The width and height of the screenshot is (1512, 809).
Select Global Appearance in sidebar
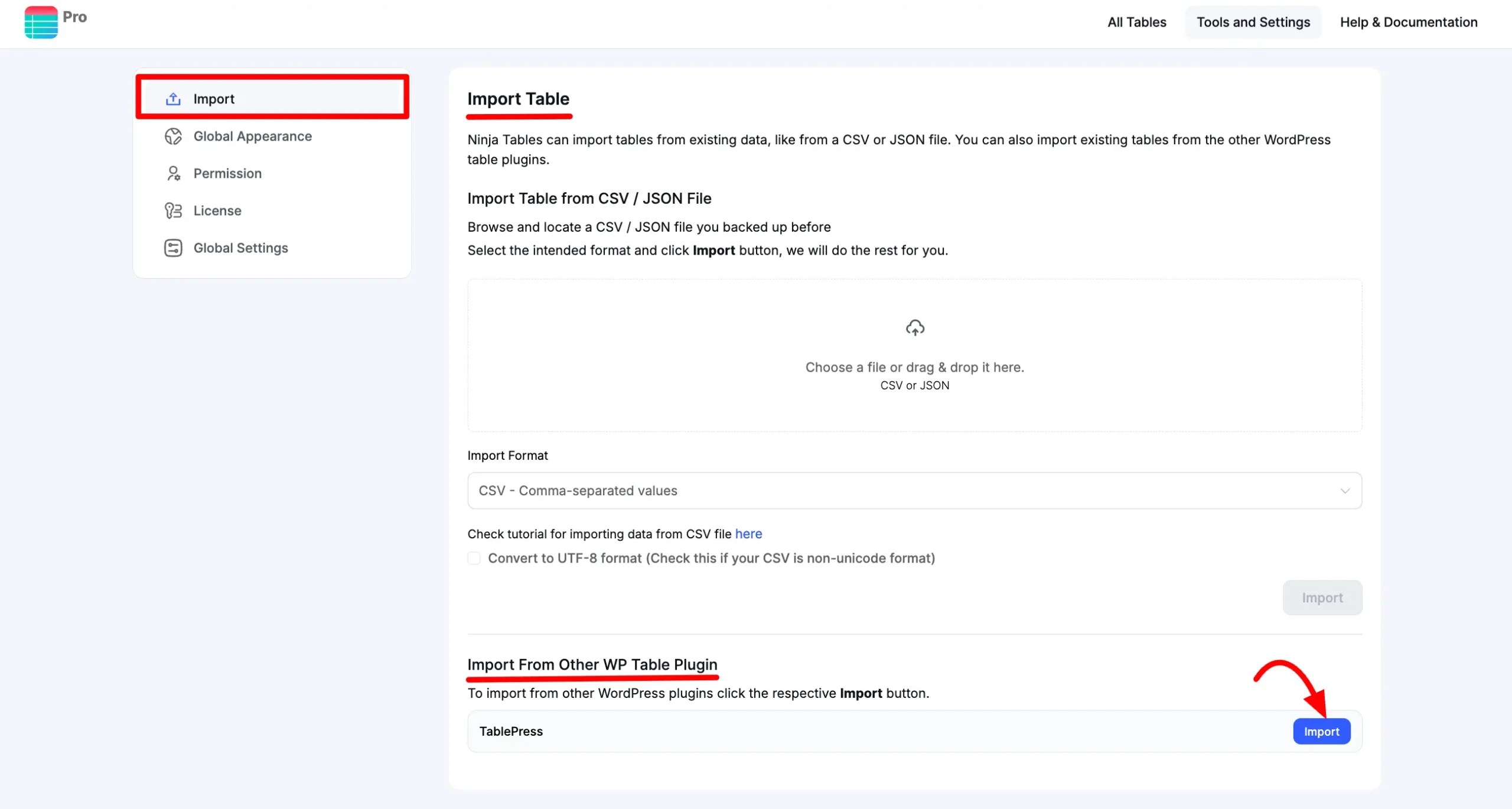click(253, 137)
